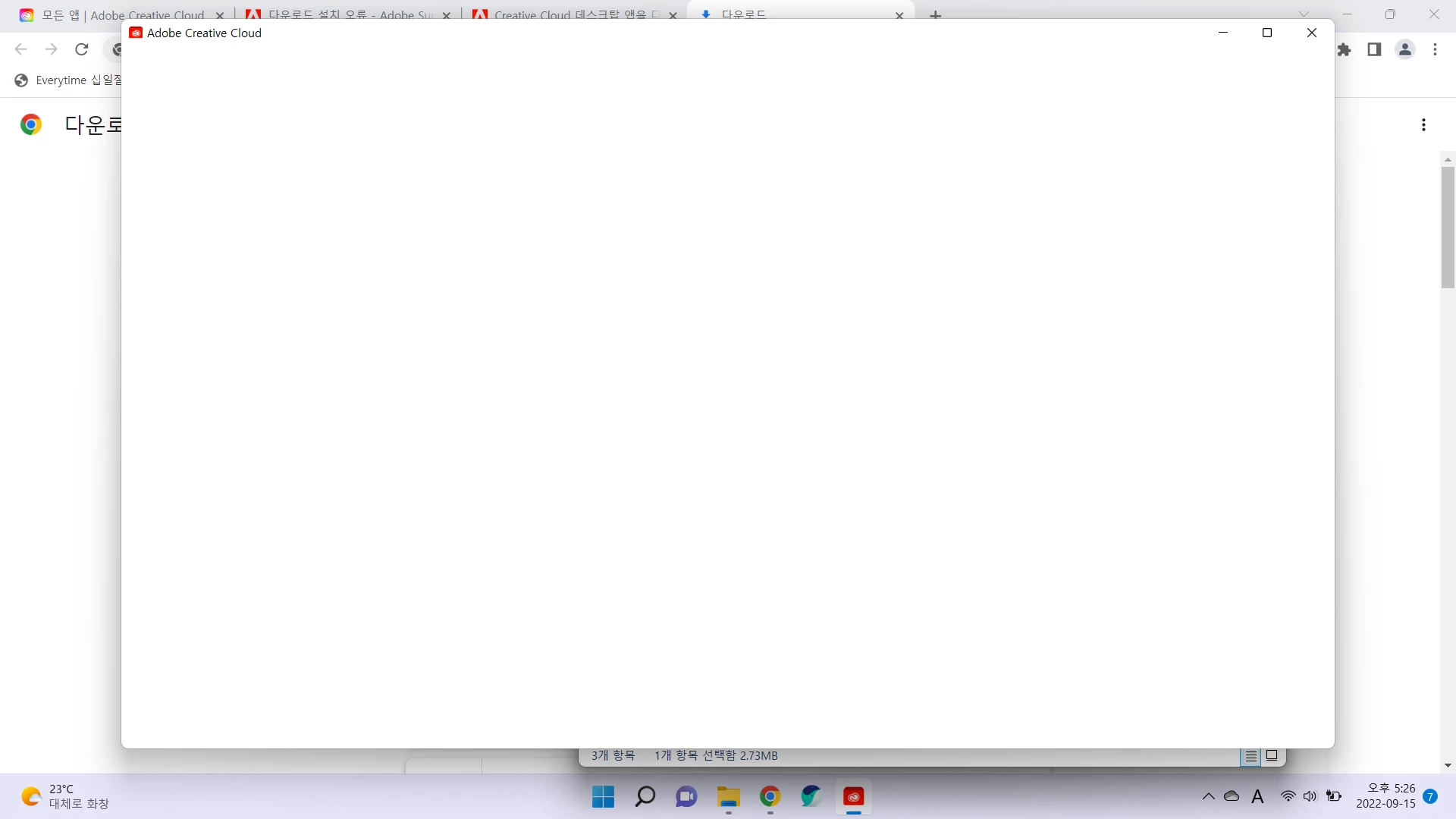The height and width of the screenshot is (819, 1456).
Task: Open Chrome from the taskbar
Action: coord(770,797)
